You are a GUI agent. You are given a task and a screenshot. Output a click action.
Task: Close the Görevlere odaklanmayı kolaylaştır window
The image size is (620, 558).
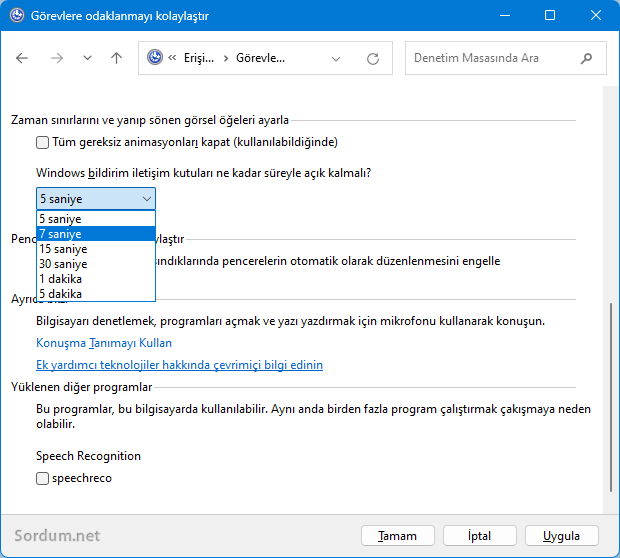click(595, 15)
